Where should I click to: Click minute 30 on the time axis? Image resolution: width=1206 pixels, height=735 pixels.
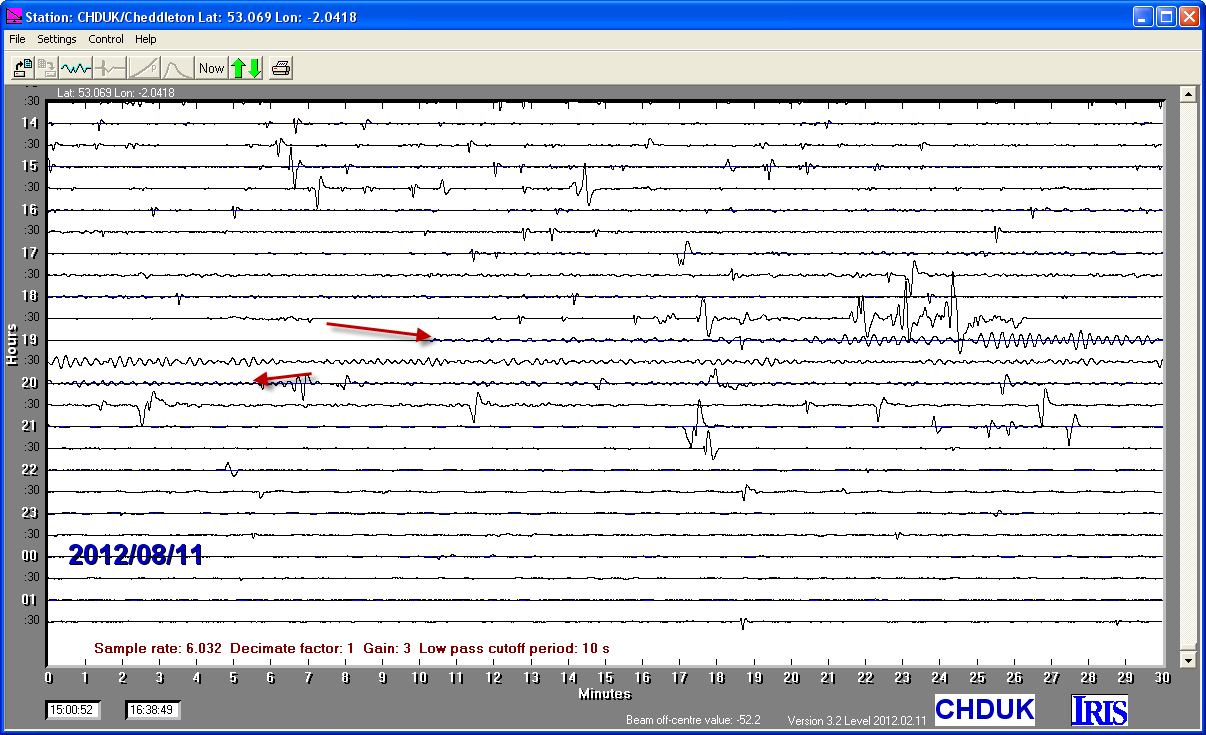tap(1163, 677)
